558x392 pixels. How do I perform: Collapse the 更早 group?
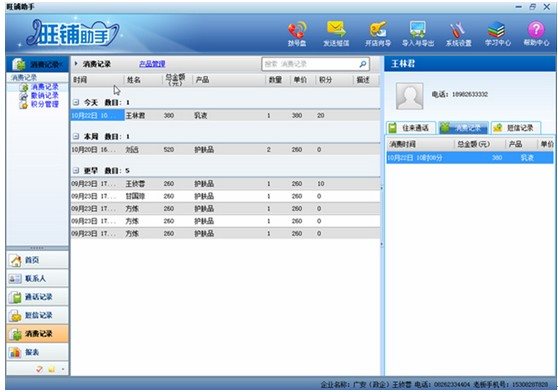[x=76, y=171]
